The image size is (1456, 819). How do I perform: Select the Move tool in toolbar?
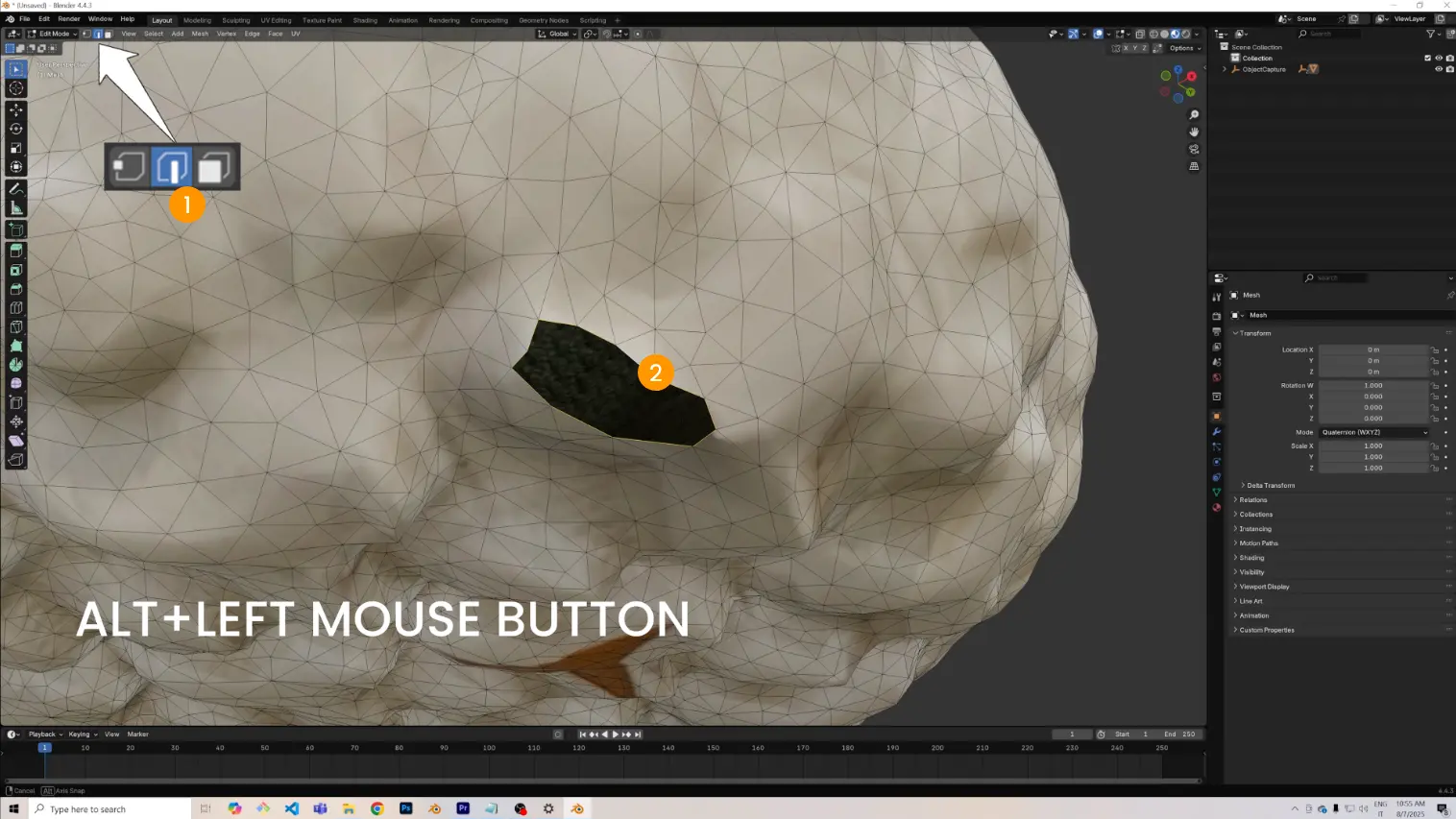click(16, 109)
